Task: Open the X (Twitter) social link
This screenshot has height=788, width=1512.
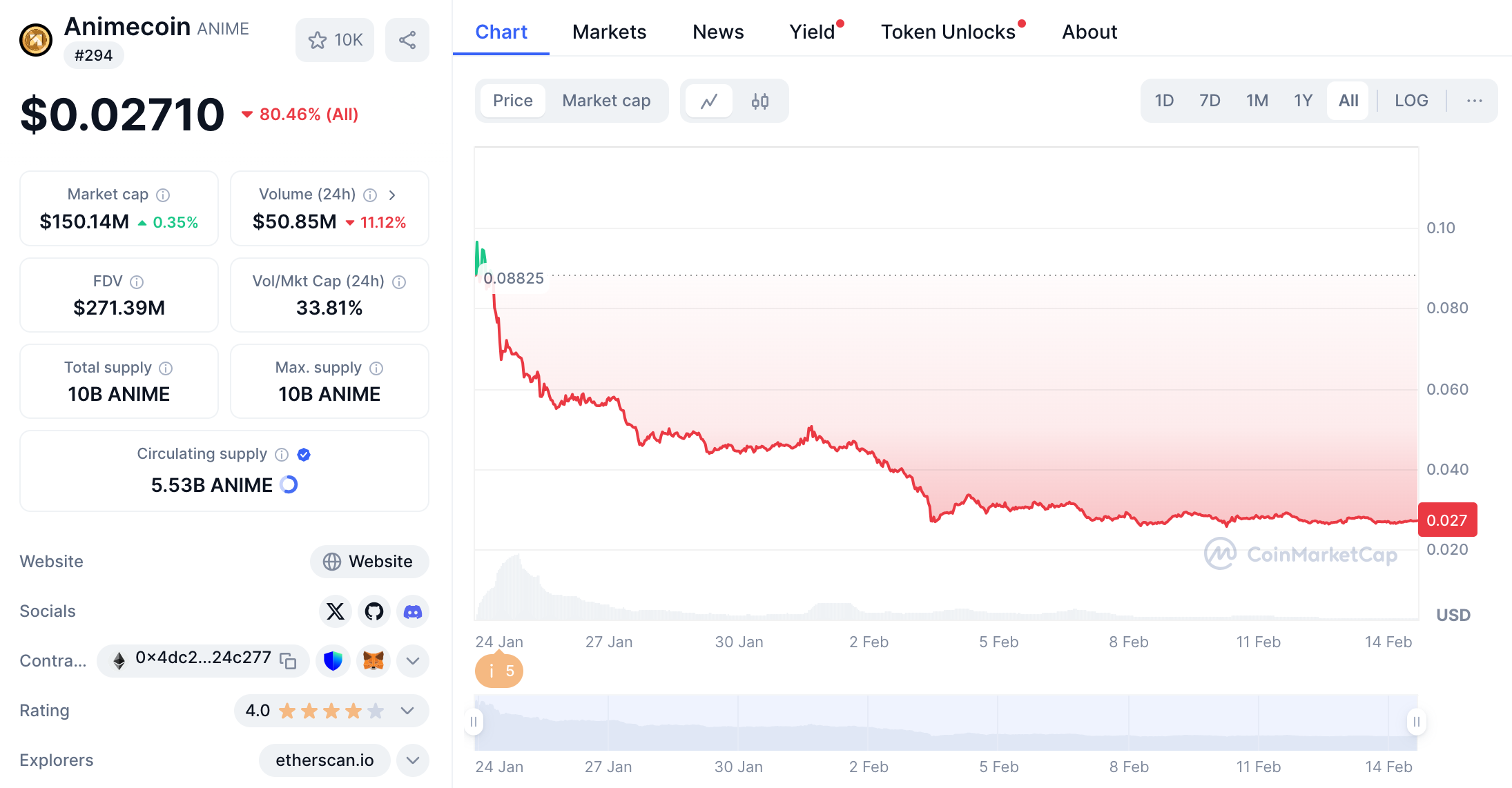Action: pyautogui.click(x=336, y=611)
